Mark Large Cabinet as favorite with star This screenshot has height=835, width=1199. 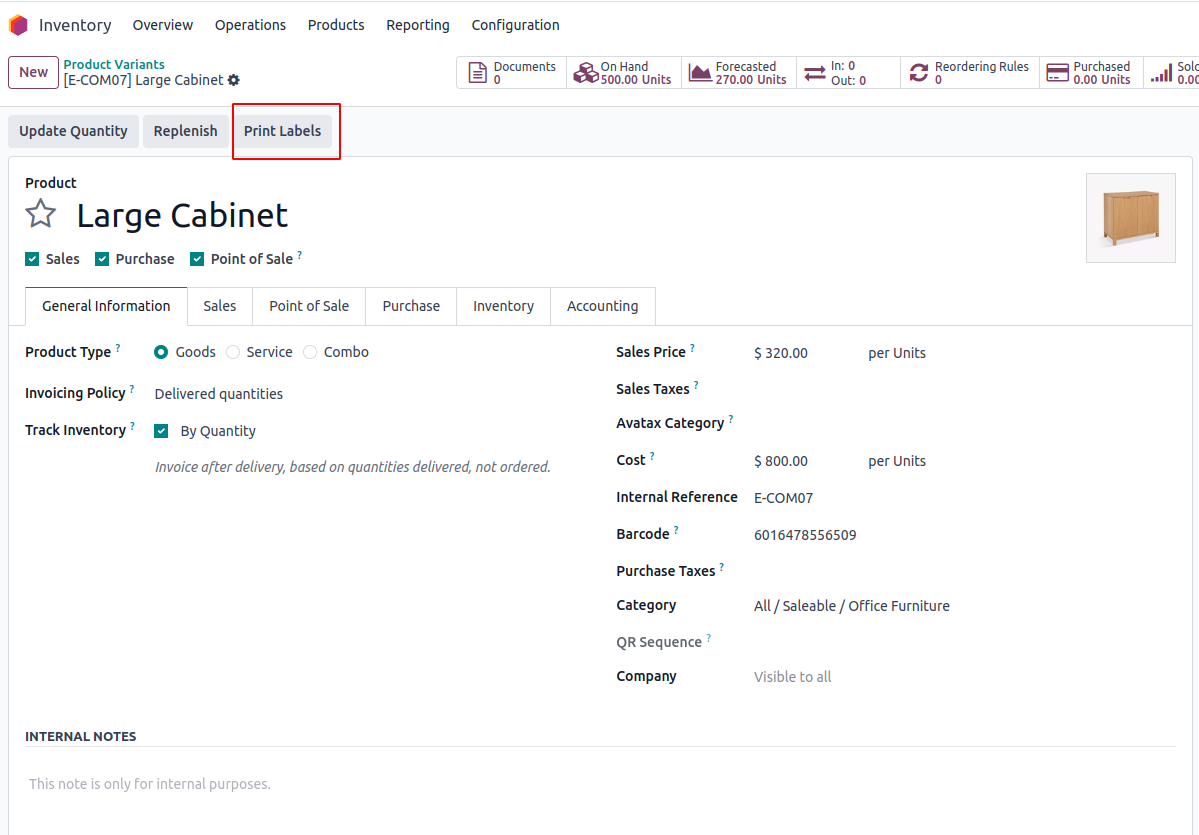(41, 214)
